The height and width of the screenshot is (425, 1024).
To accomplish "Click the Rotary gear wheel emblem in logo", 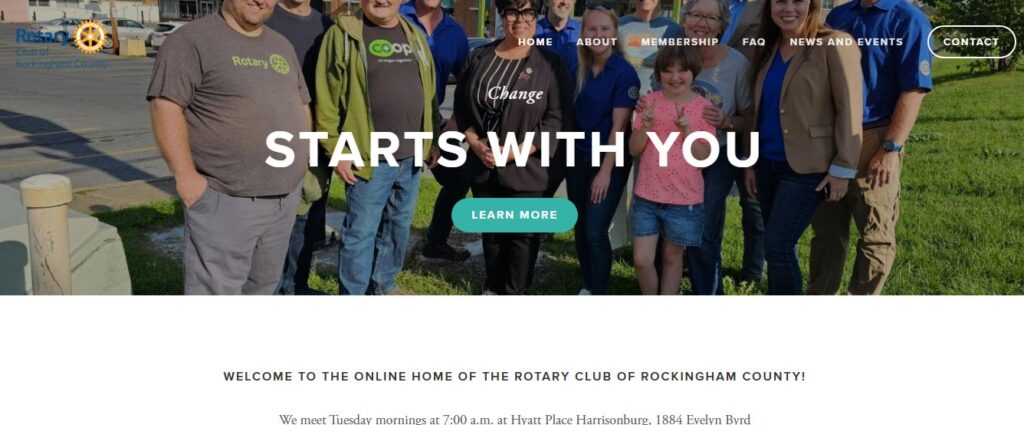I will tap(90, 37).
